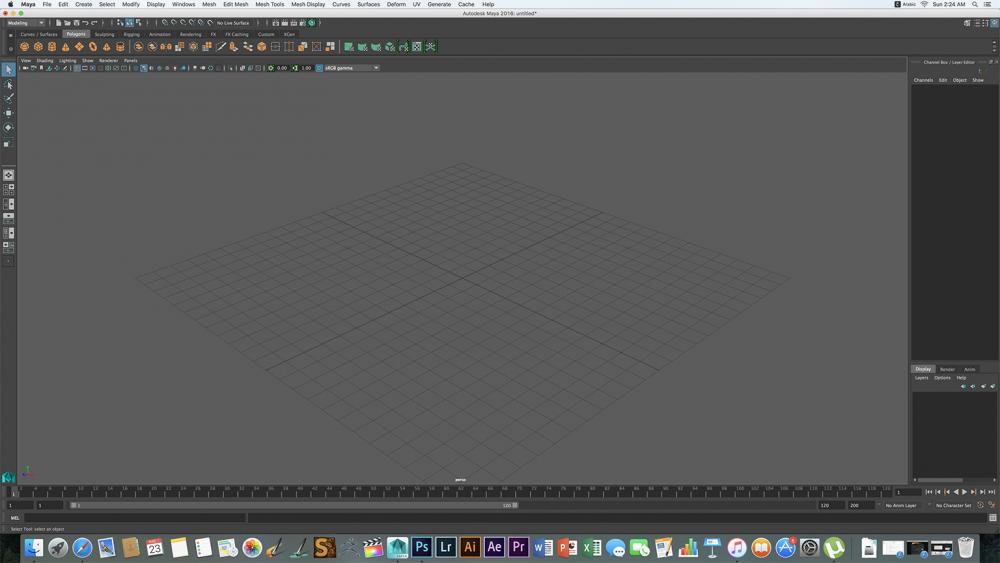The image size is (1000, 563).
Task: Jump to the start of playback range
Action: [929, 492]
